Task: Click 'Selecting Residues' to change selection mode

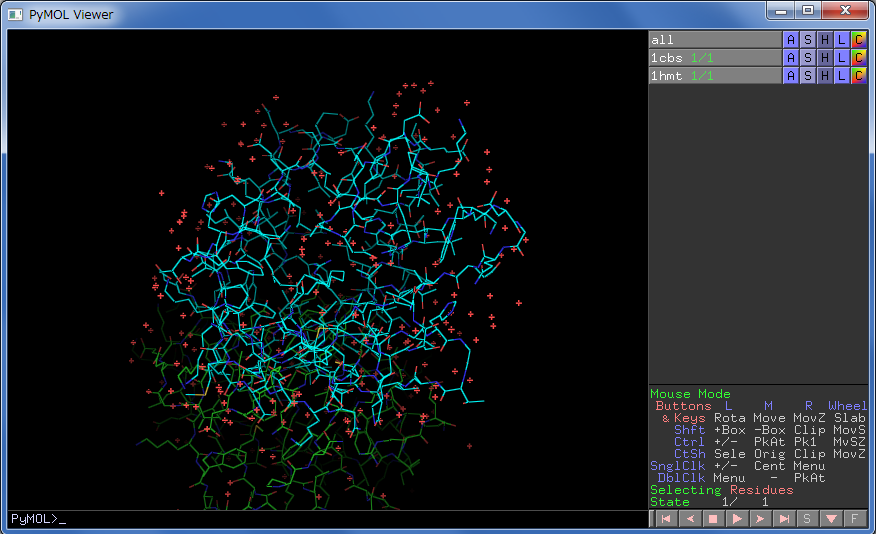Action: pos(721,490)
